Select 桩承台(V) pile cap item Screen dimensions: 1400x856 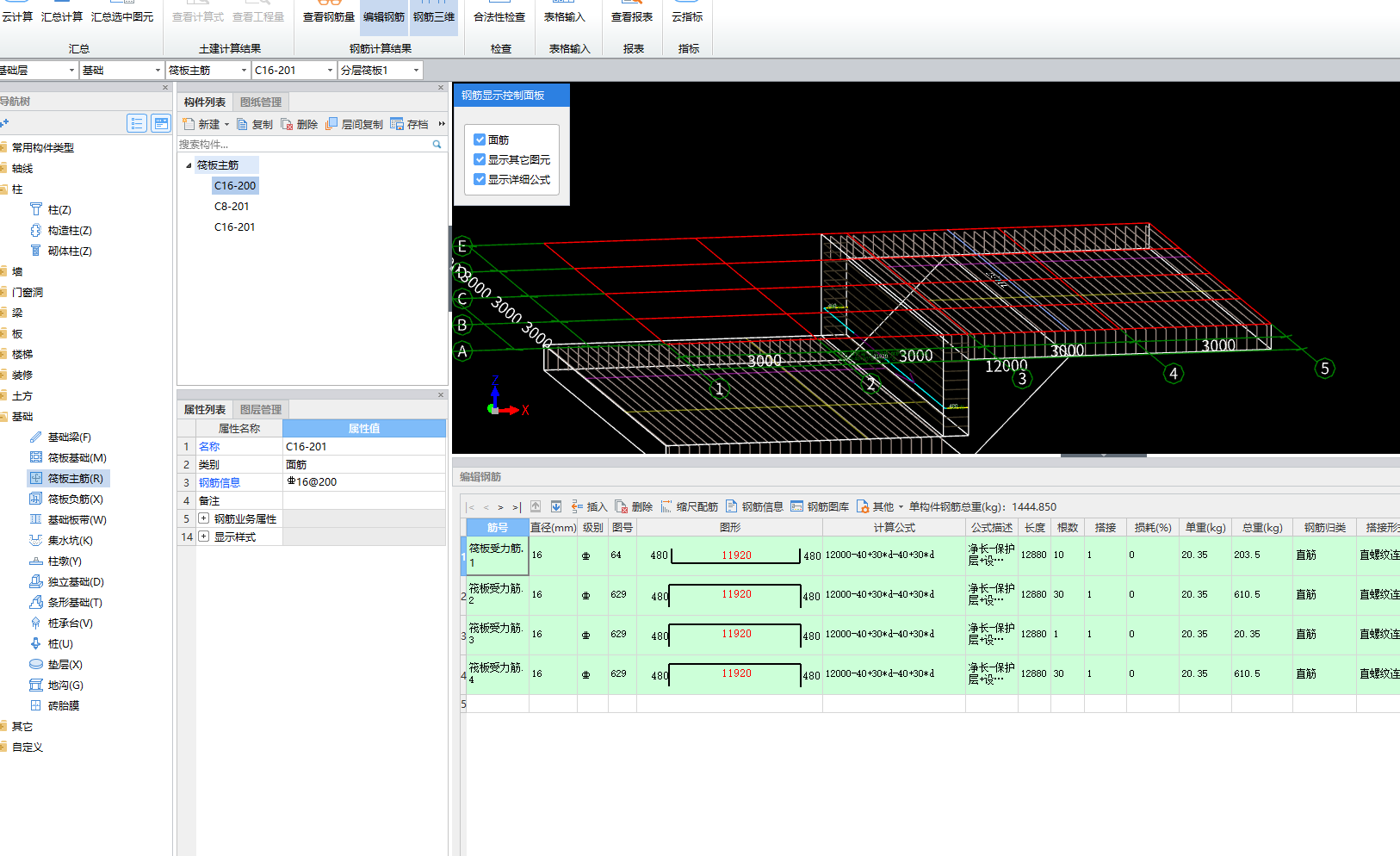(x=70, y=623)
